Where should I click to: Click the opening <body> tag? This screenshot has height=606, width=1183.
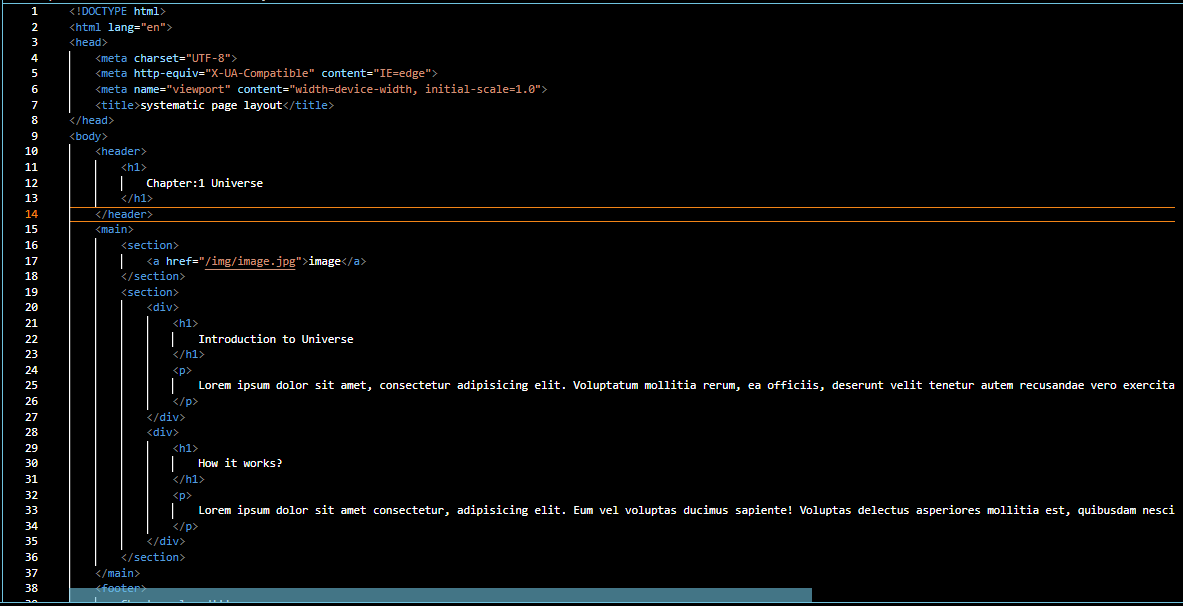point(88,137)
